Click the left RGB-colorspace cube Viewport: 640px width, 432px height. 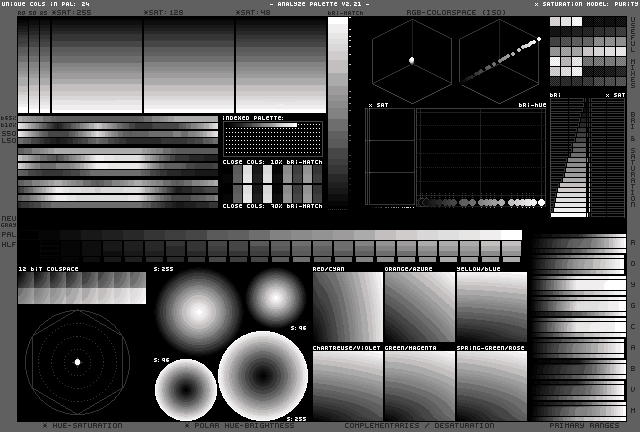411,60
